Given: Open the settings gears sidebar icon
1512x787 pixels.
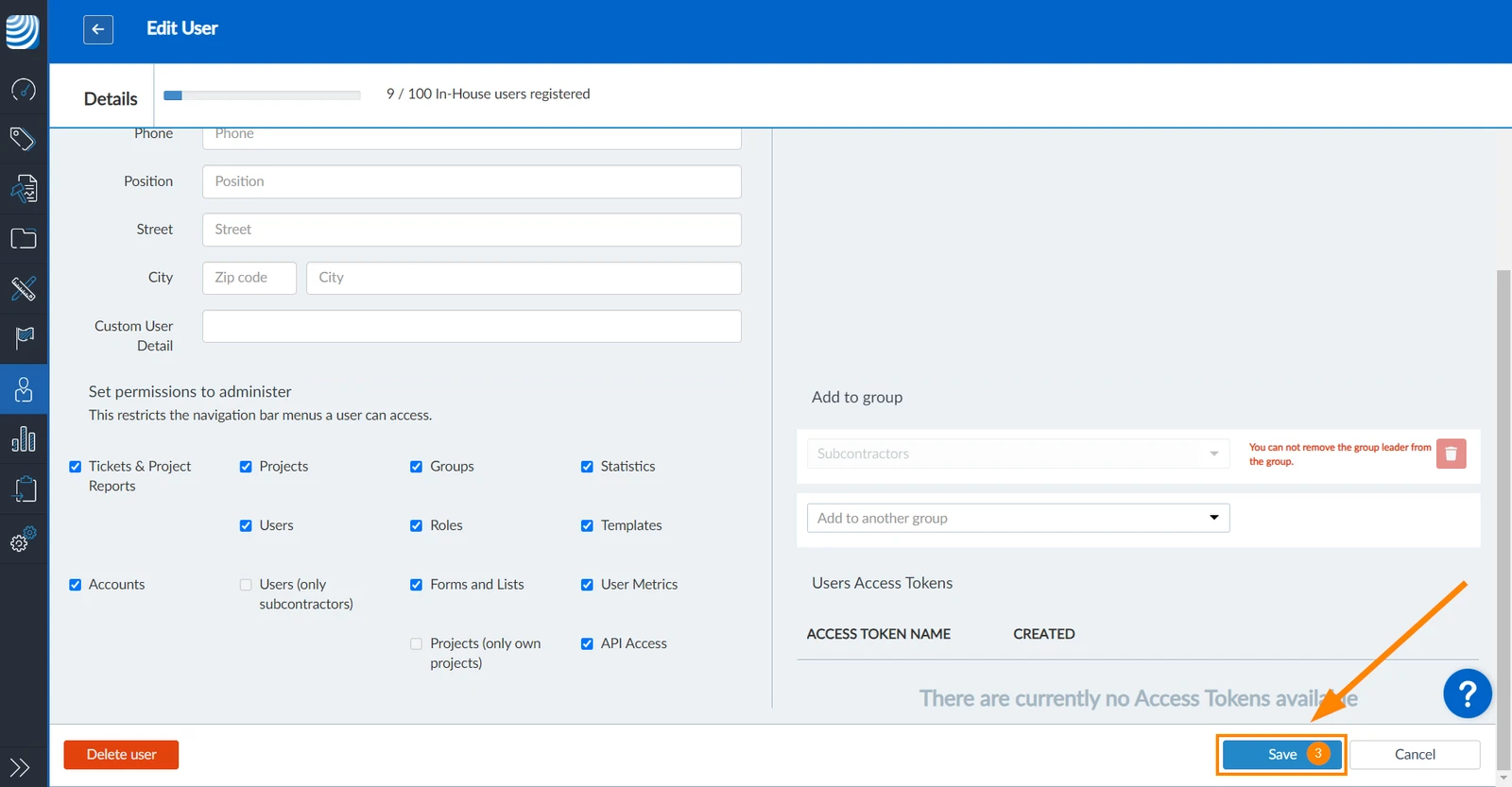Looking at the screenshot, I should 24,539.
